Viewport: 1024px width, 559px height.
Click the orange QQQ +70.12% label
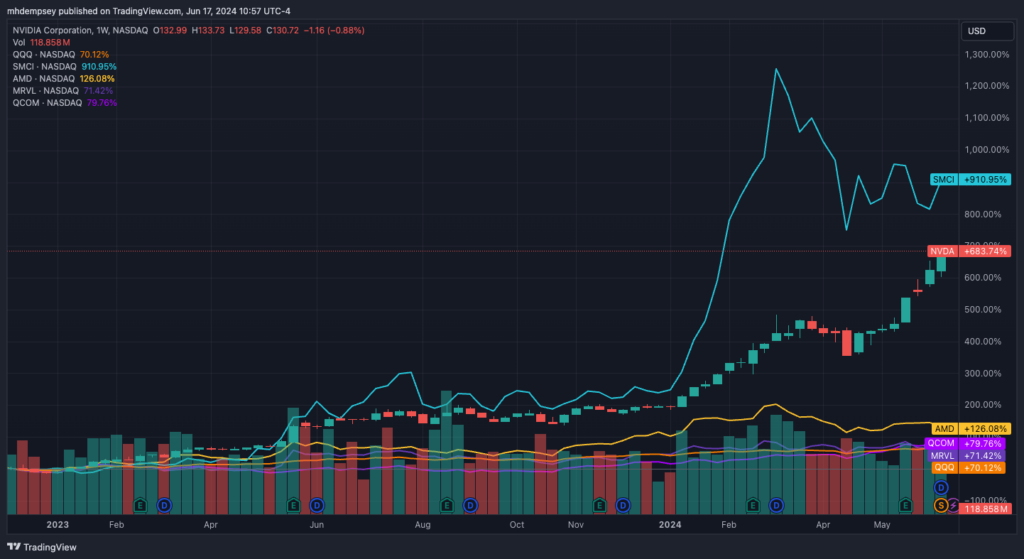tap(968, 468)
